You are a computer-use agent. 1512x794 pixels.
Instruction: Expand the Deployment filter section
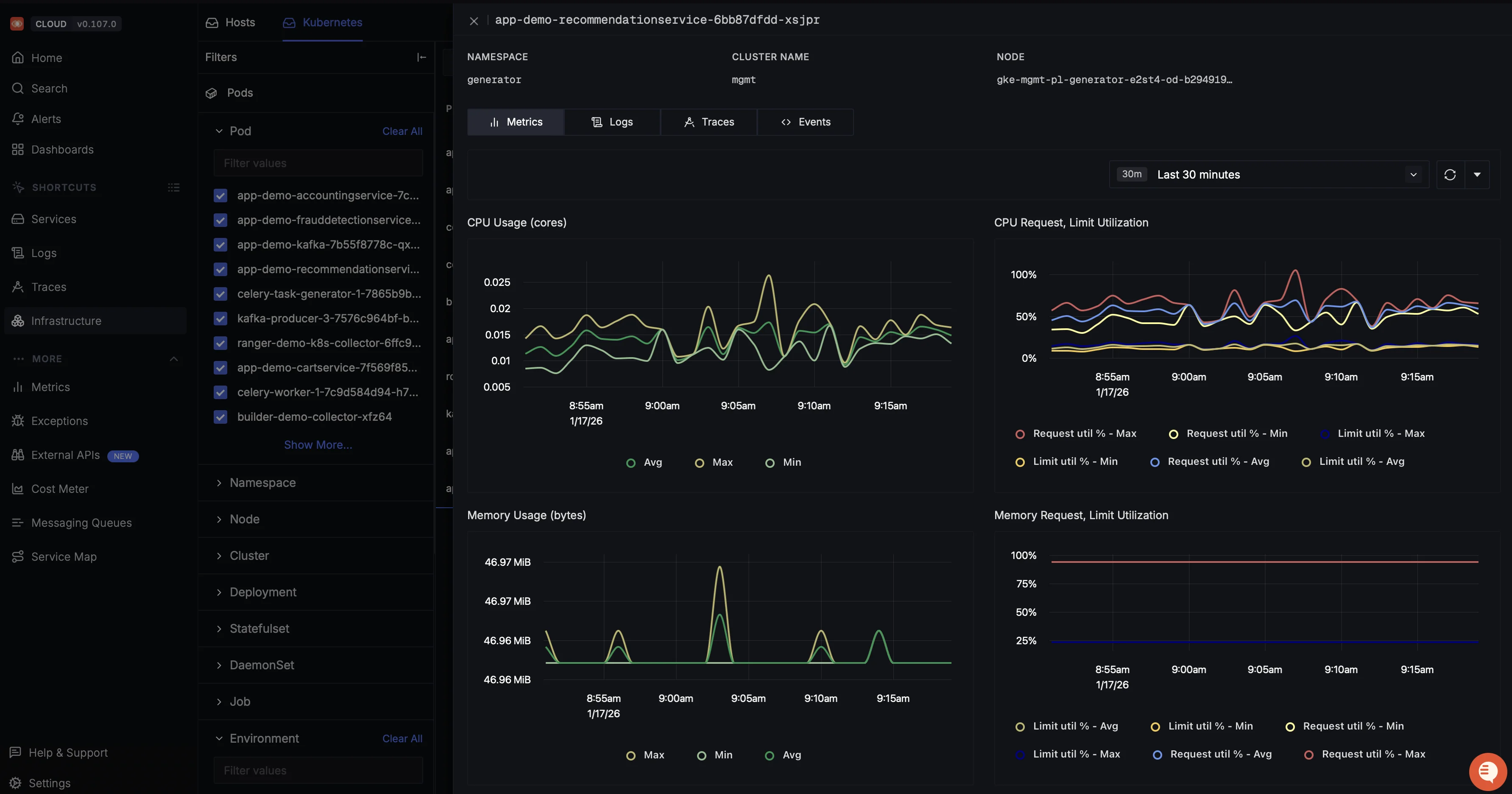click(x=262, y=592)
